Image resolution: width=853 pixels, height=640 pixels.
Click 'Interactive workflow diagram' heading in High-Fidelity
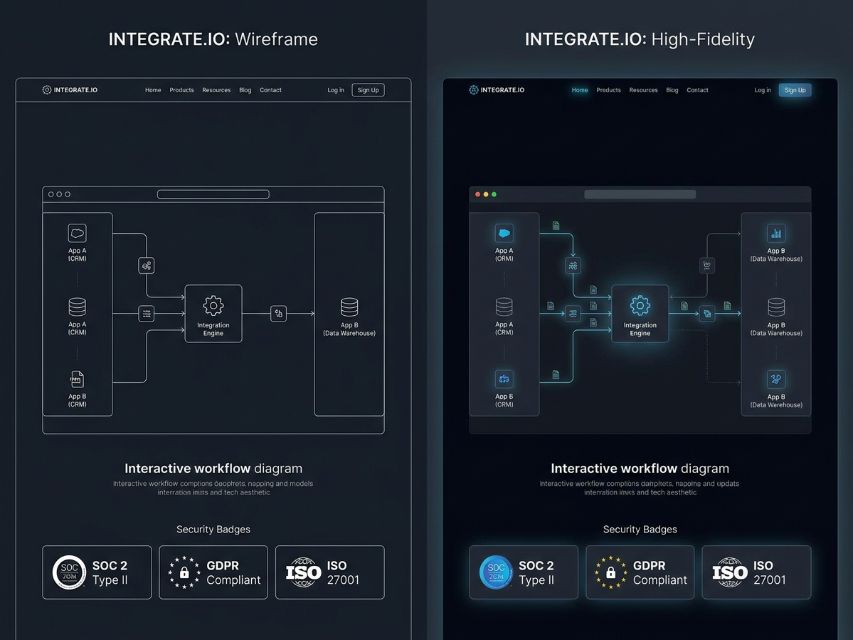640,469
